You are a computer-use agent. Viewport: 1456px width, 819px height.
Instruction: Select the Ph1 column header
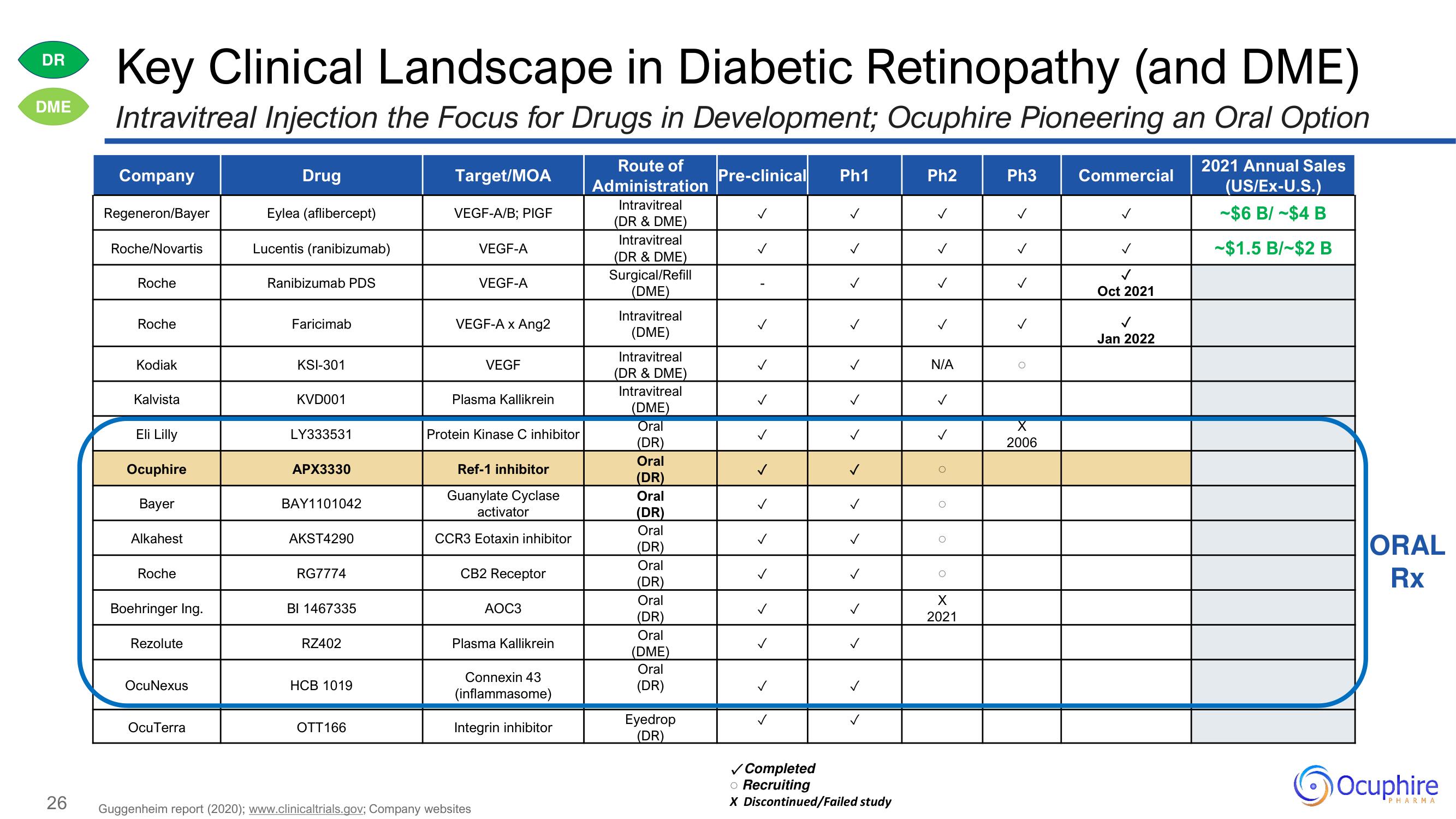tap(854, 175)
